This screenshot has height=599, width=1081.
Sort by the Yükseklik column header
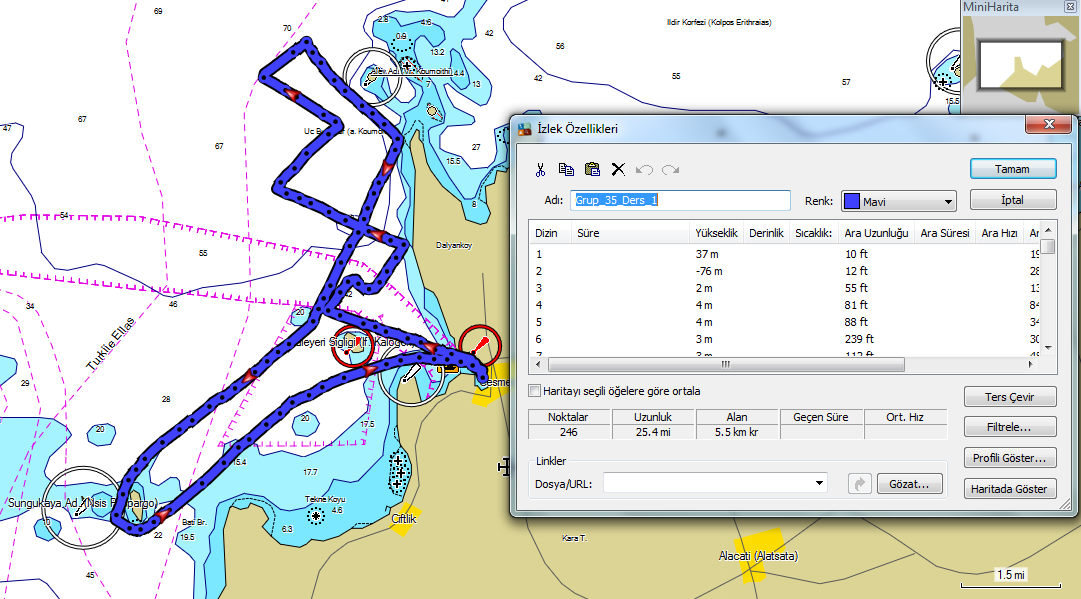point(716,233)
